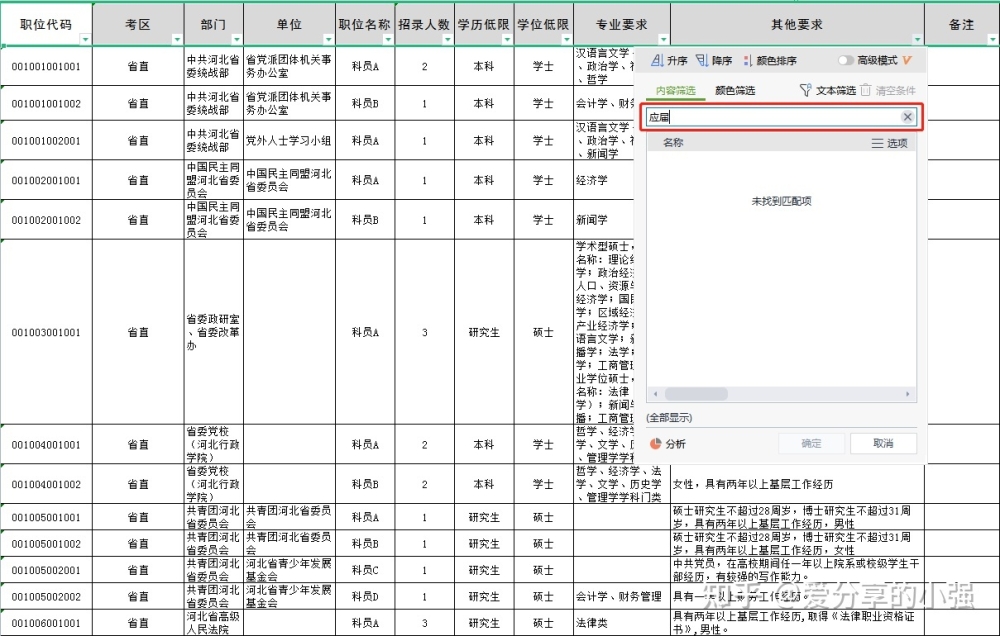This screenshot has width=1000, height=636.
Task: Select the 法律类 cell
Action: 622,623
